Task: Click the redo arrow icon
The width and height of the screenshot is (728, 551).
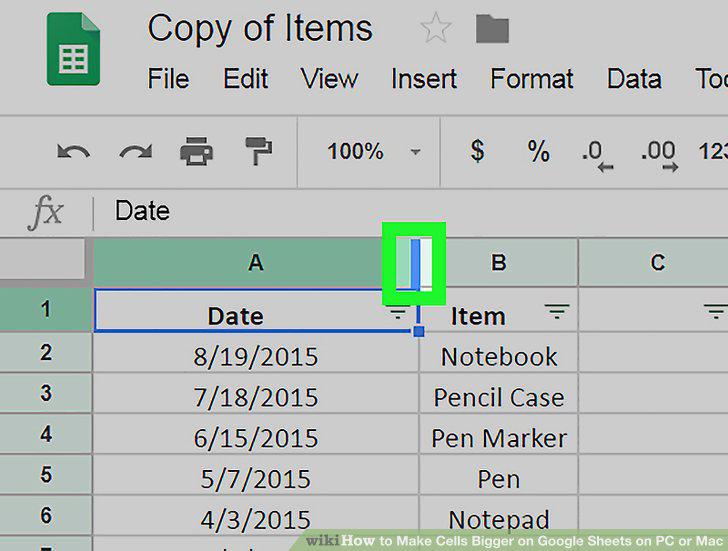Action: tap(136, 152)
